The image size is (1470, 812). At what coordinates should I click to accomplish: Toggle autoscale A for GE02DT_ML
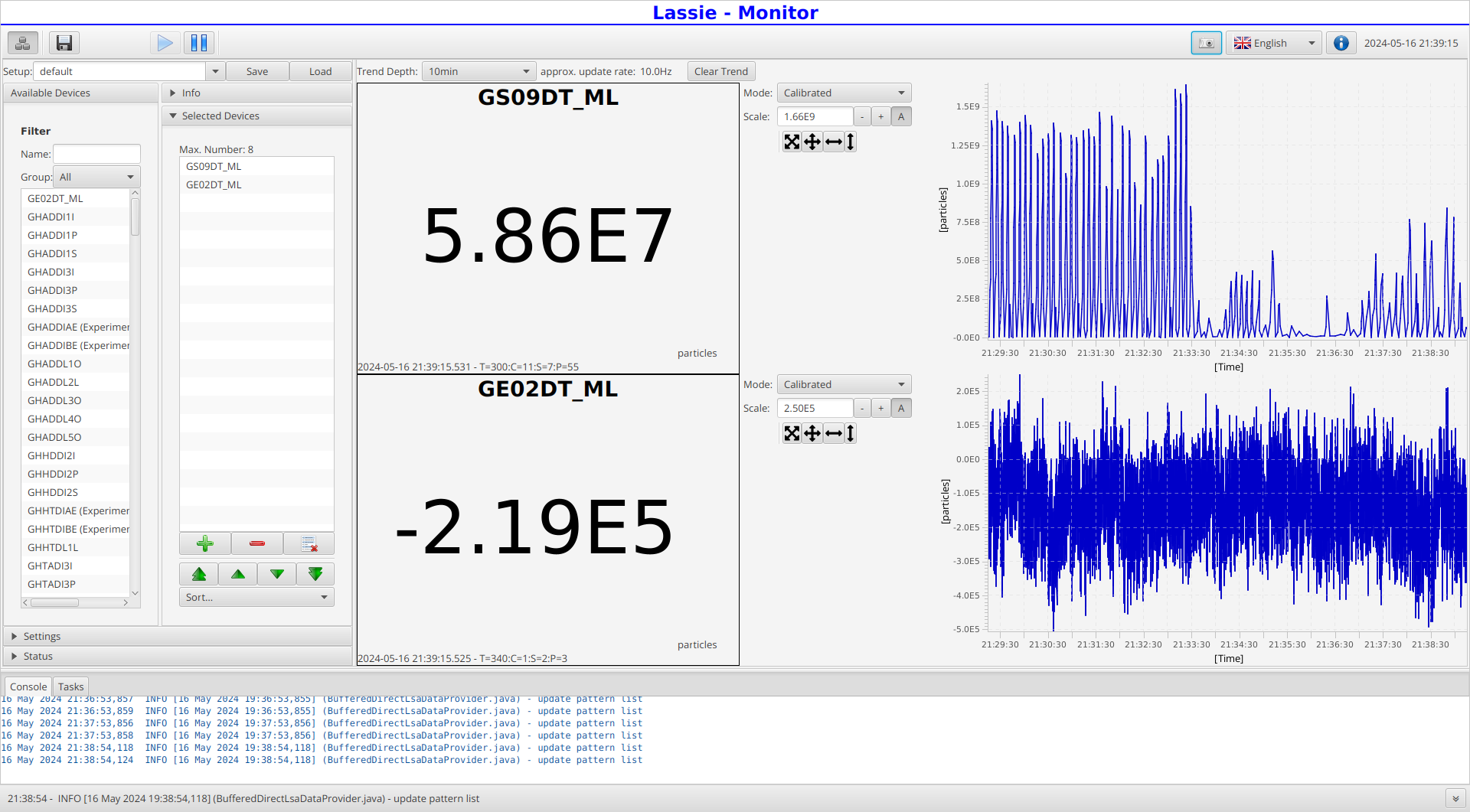click(x=901, y=408)
